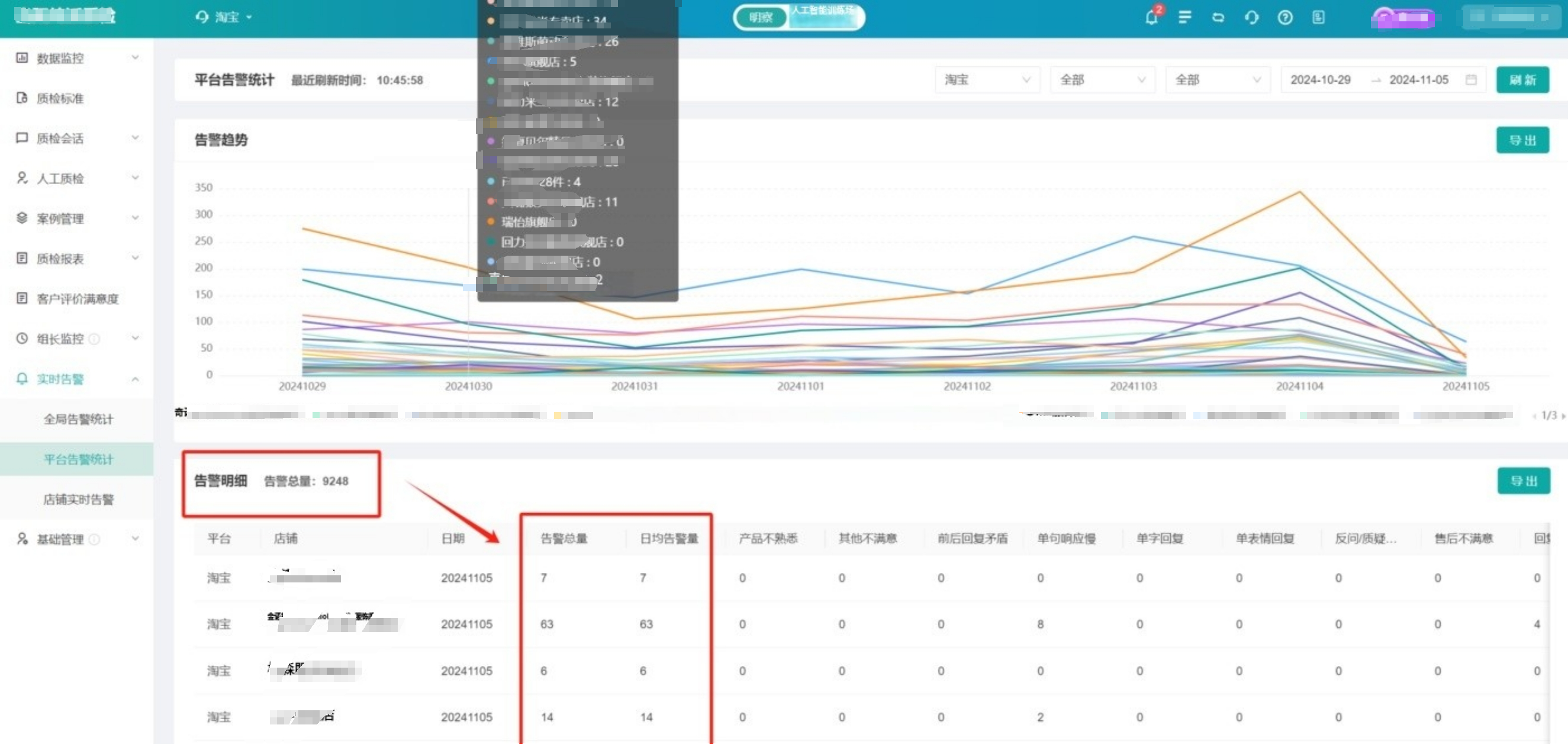Click the 实时告警 bell icon

pos(22,379)
